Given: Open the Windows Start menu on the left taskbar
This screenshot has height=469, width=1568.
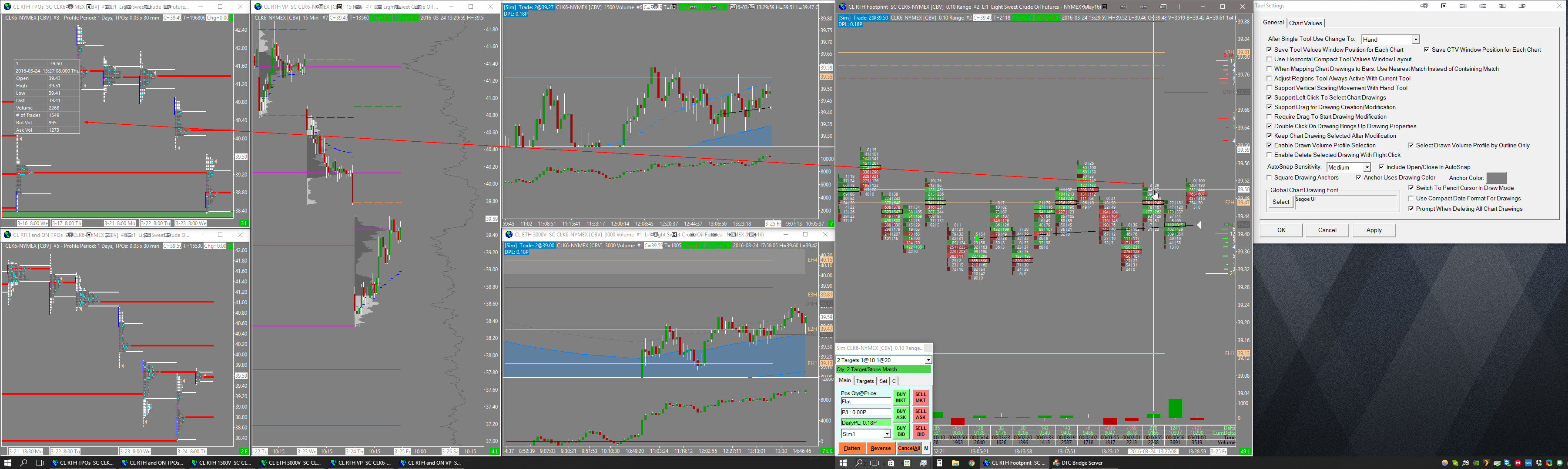Looking at the screenshot, I should point(8,463).
